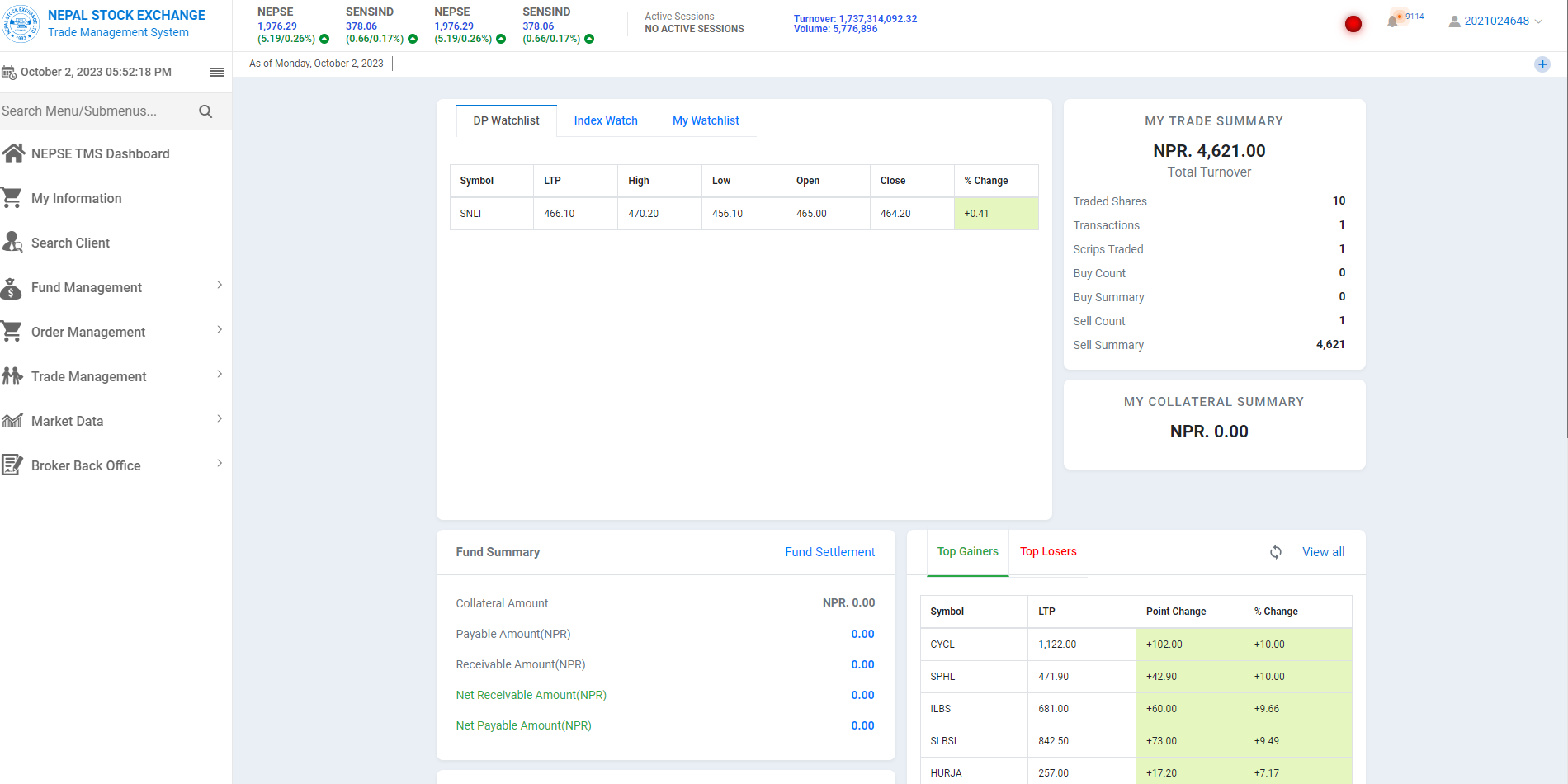Sort watchlist by % Change header
The width and height of the screenshot is (1568, 784).
pyautogui.click(x=996, y=181)
